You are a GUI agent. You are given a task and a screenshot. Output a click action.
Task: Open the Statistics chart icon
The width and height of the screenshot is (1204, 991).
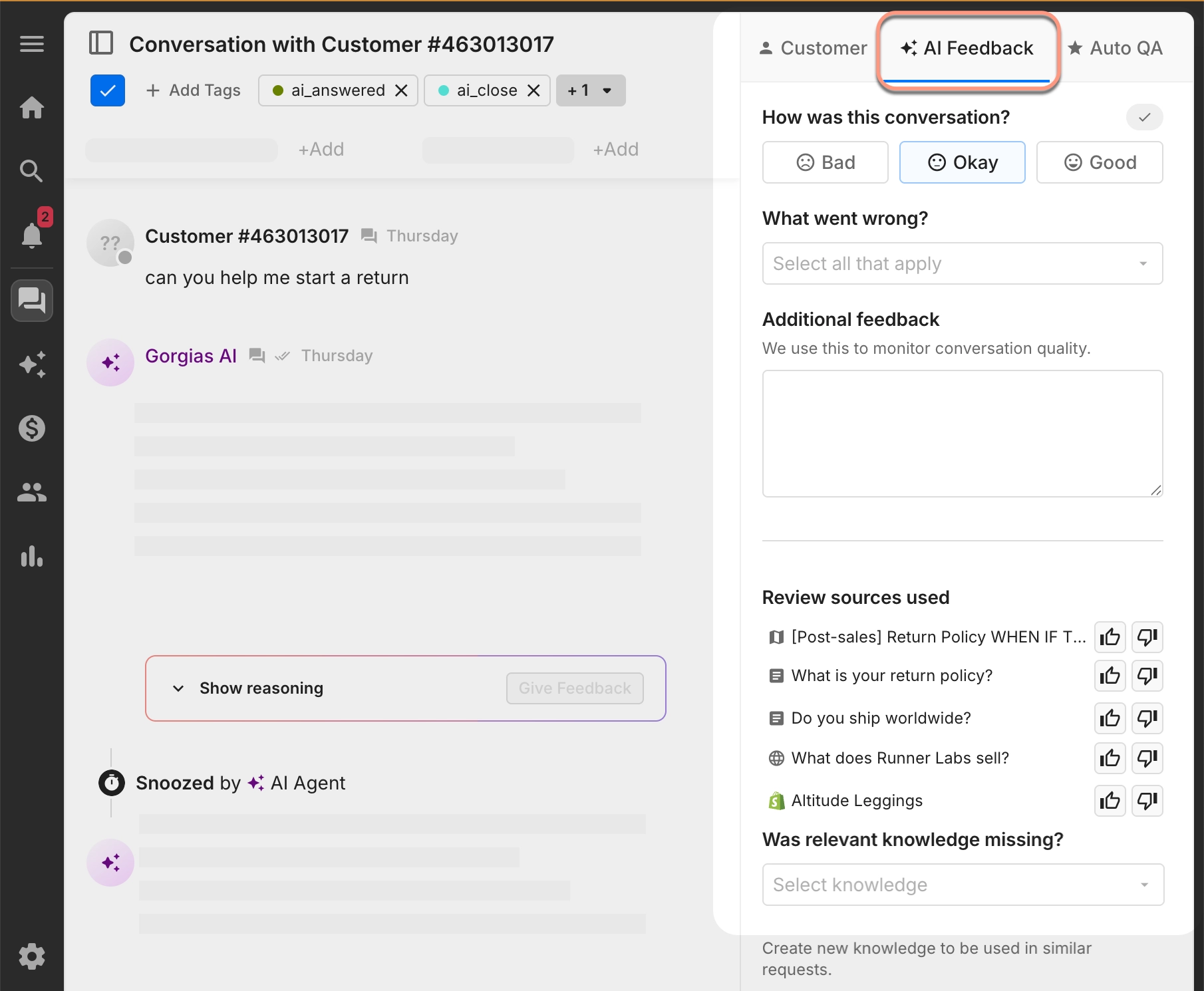32,557
